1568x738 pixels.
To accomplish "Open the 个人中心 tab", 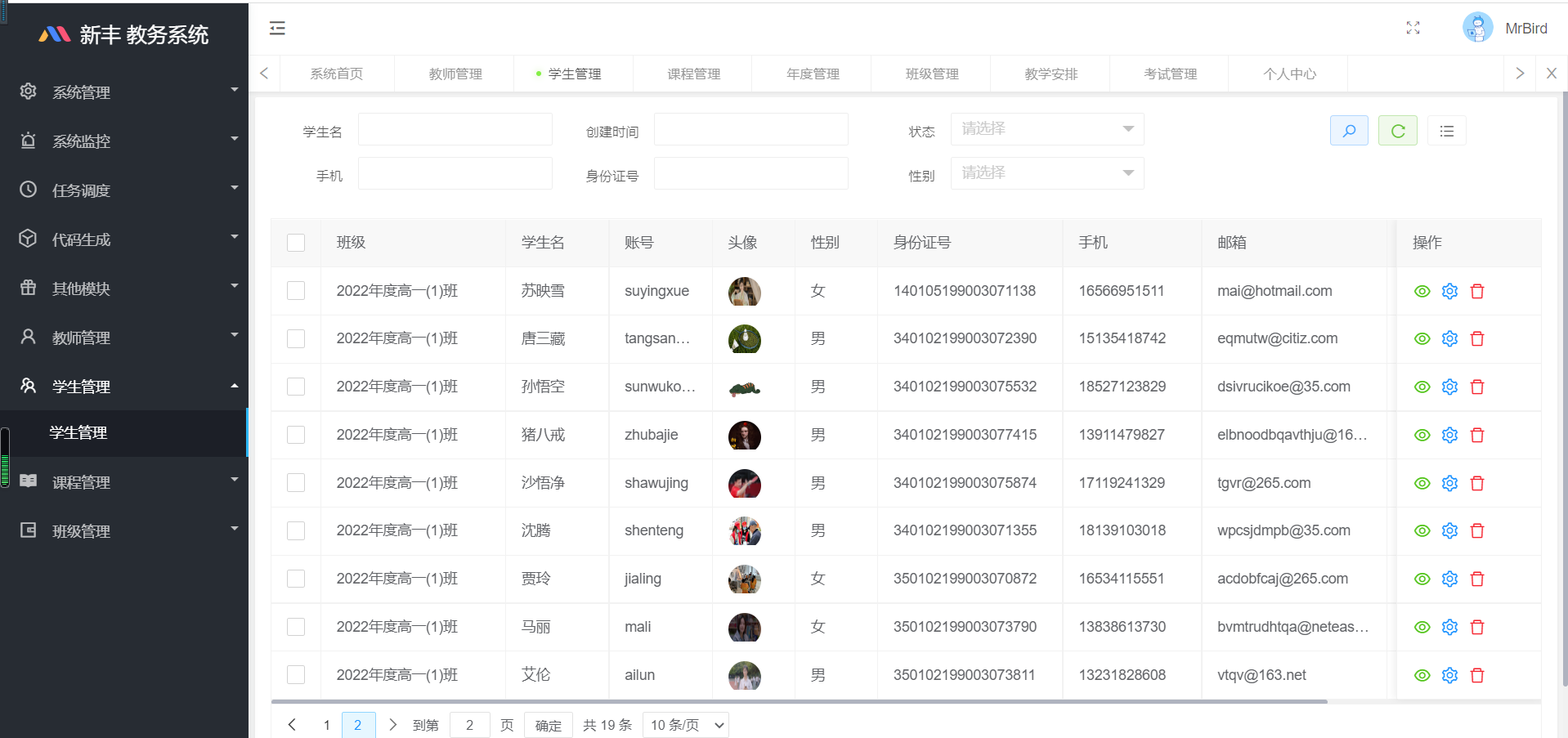I will point(1289,74).
